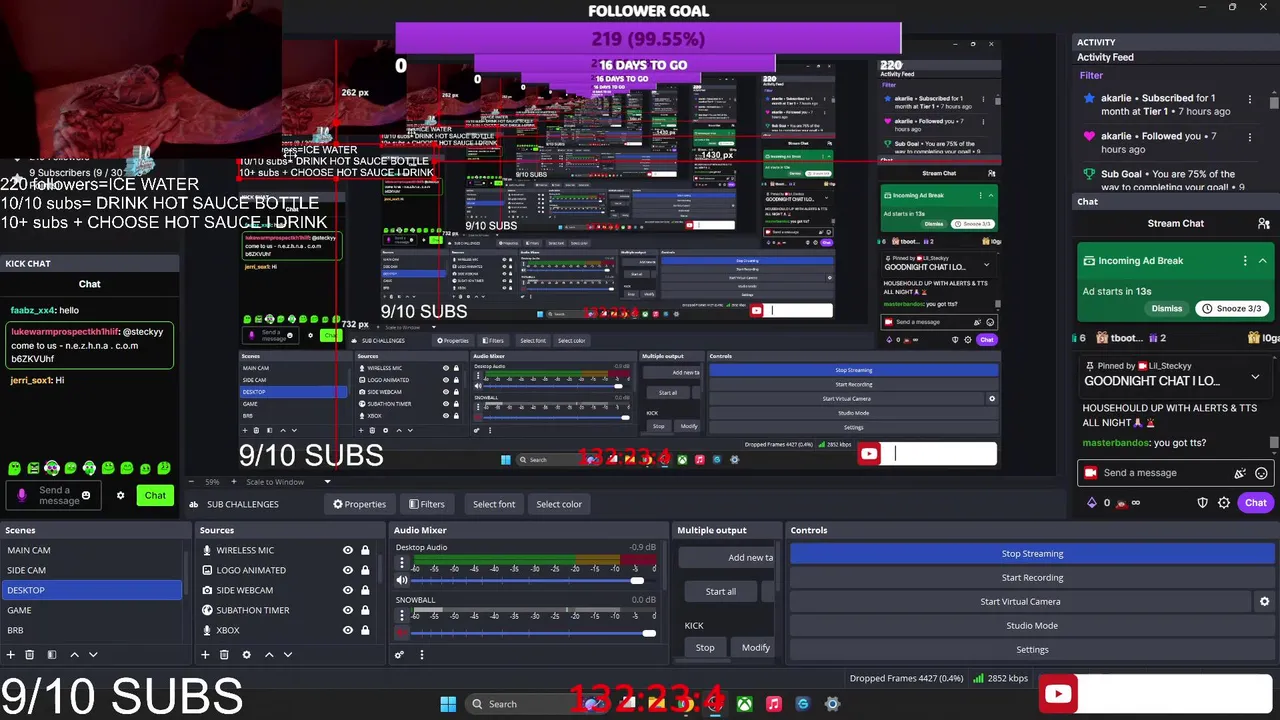1280x720 pixels.
Task: Open Incoming Ad Break three-dot menu
Action: point(1245,261)
